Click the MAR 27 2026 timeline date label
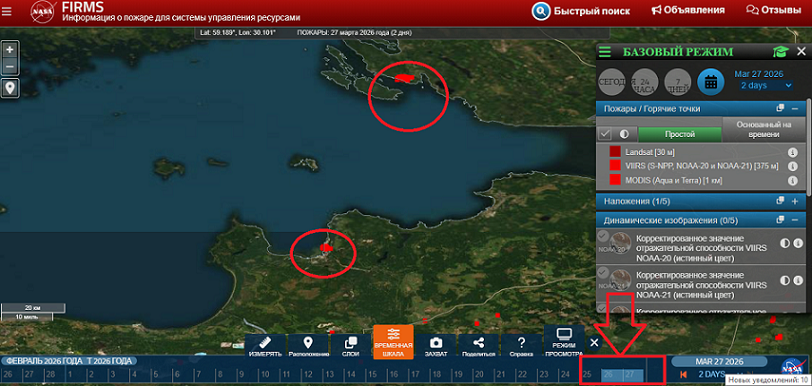Viewport: 812px width, 386px height. (x=719, y=361)
